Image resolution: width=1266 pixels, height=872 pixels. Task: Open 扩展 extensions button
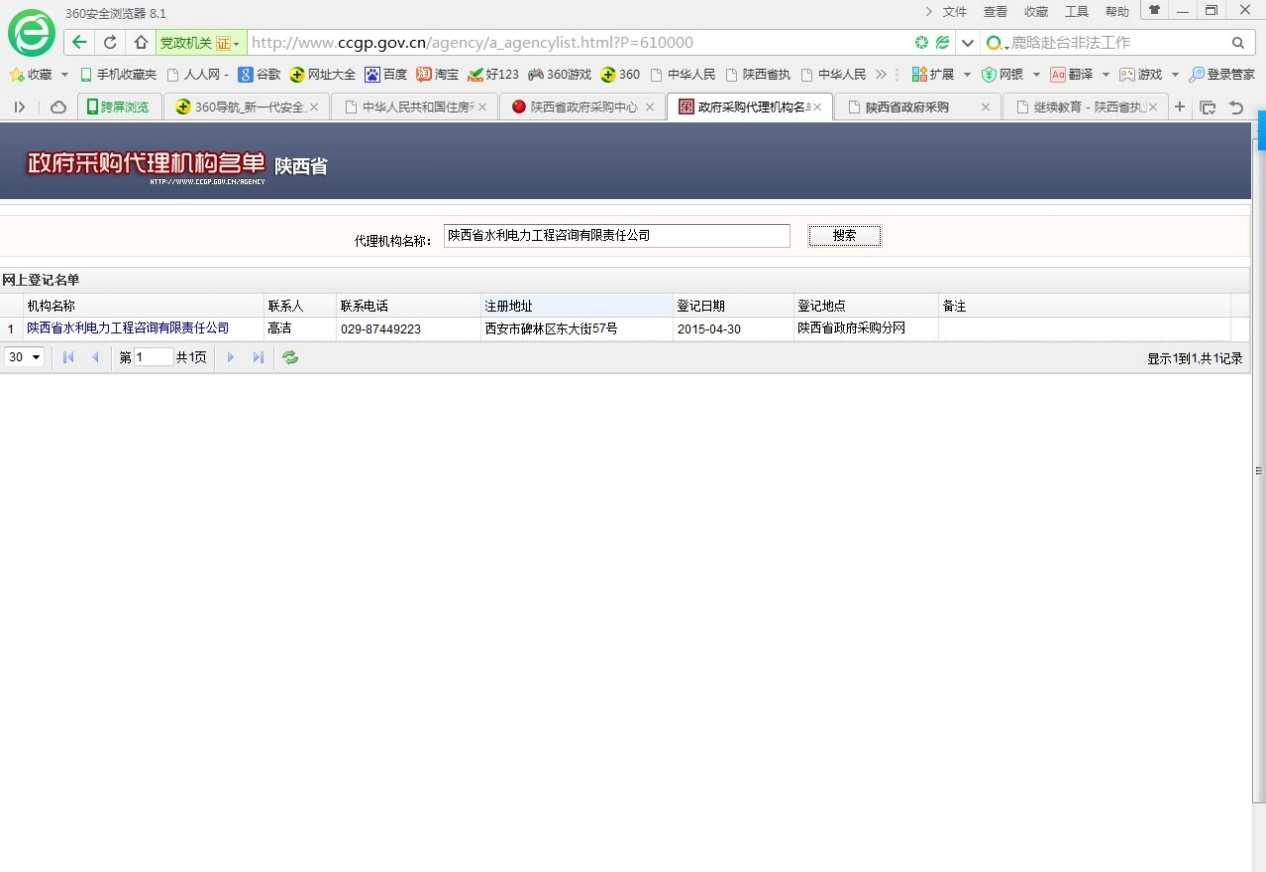tap(933, 74)
